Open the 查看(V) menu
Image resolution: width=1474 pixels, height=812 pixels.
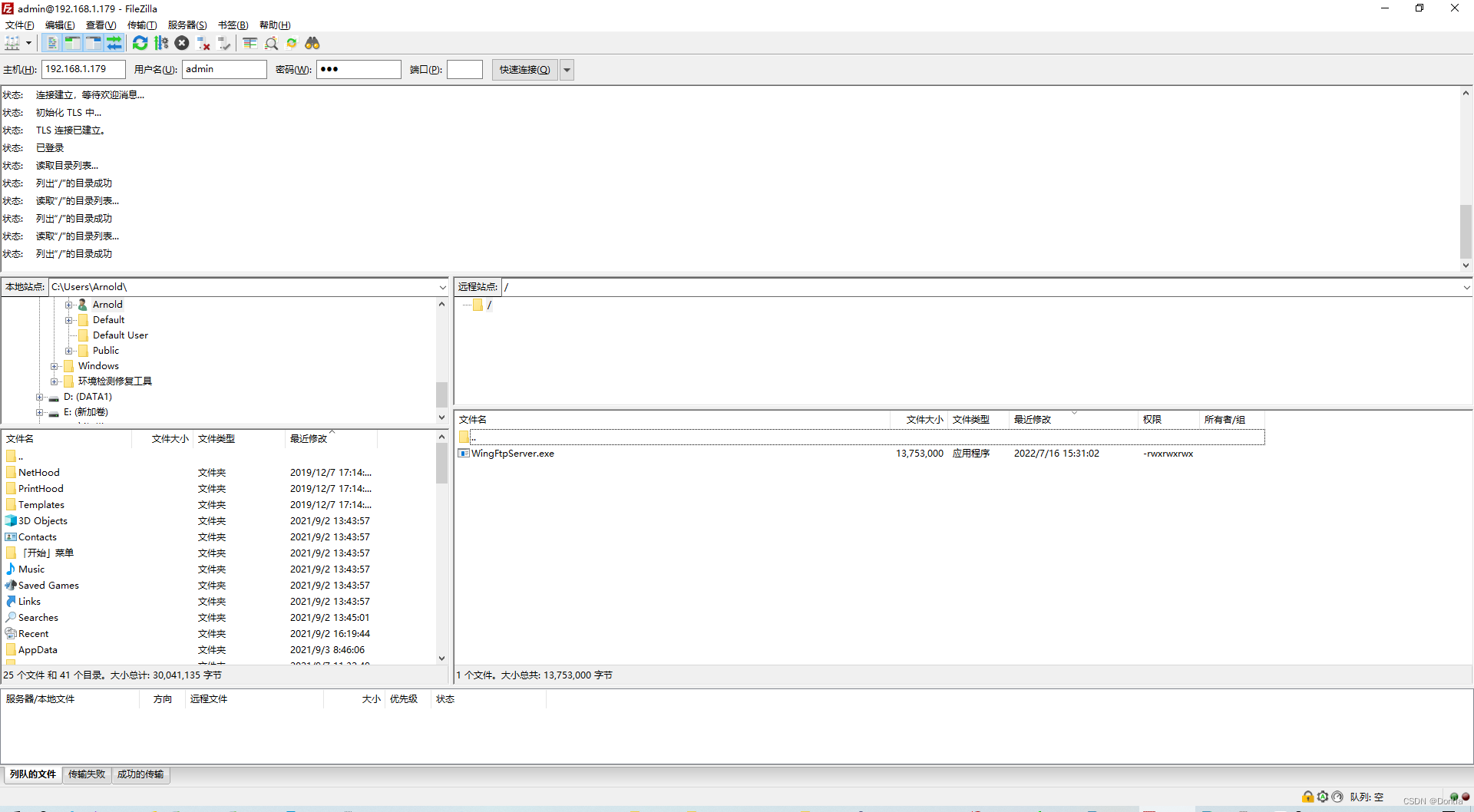point(101,25)
